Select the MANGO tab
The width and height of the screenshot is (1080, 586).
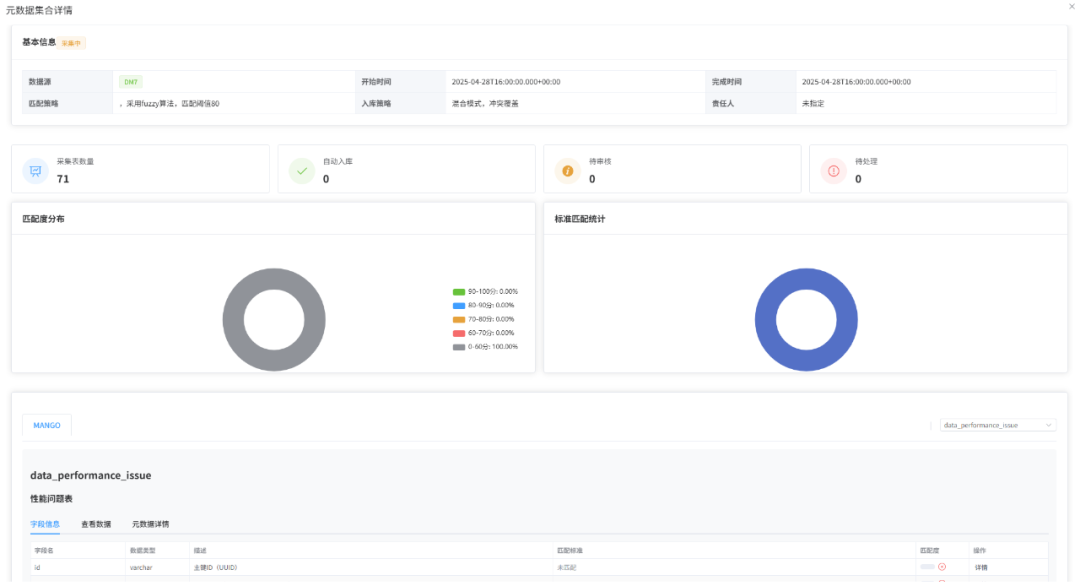(x=47, y=425)
